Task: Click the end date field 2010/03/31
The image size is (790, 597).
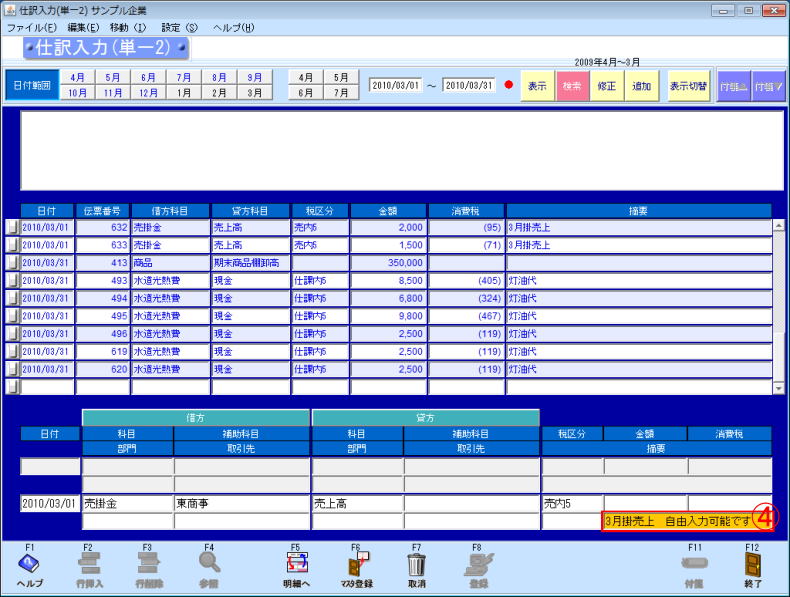Action: [469, 85]
